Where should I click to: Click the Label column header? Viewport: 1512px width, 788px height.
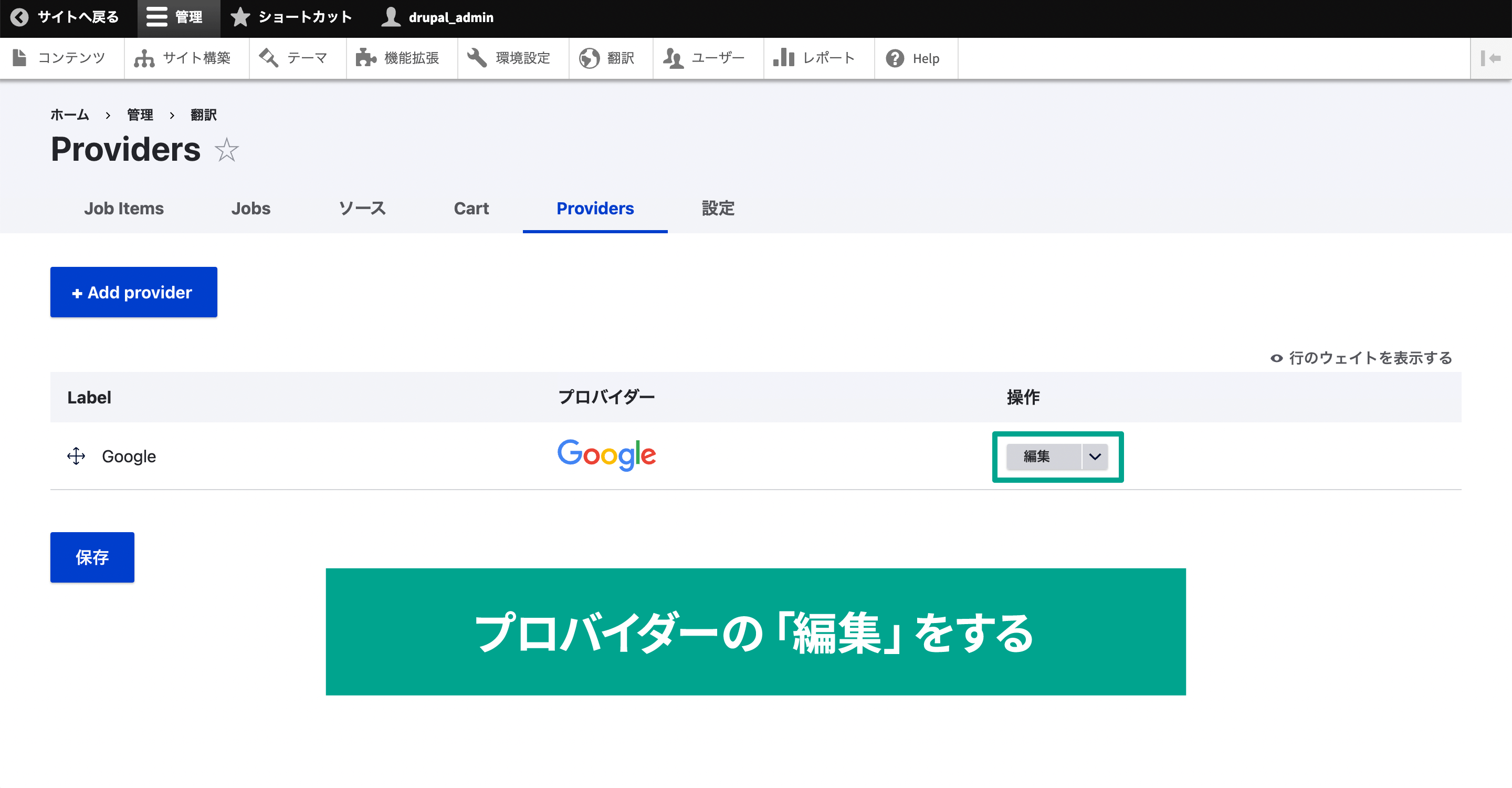click(x=89, y=398)
